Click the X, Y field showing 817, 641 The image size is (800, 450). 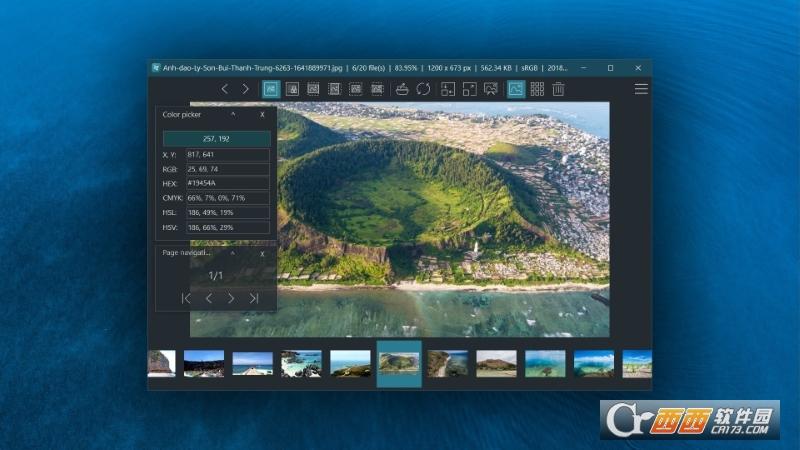pos(228,155)
